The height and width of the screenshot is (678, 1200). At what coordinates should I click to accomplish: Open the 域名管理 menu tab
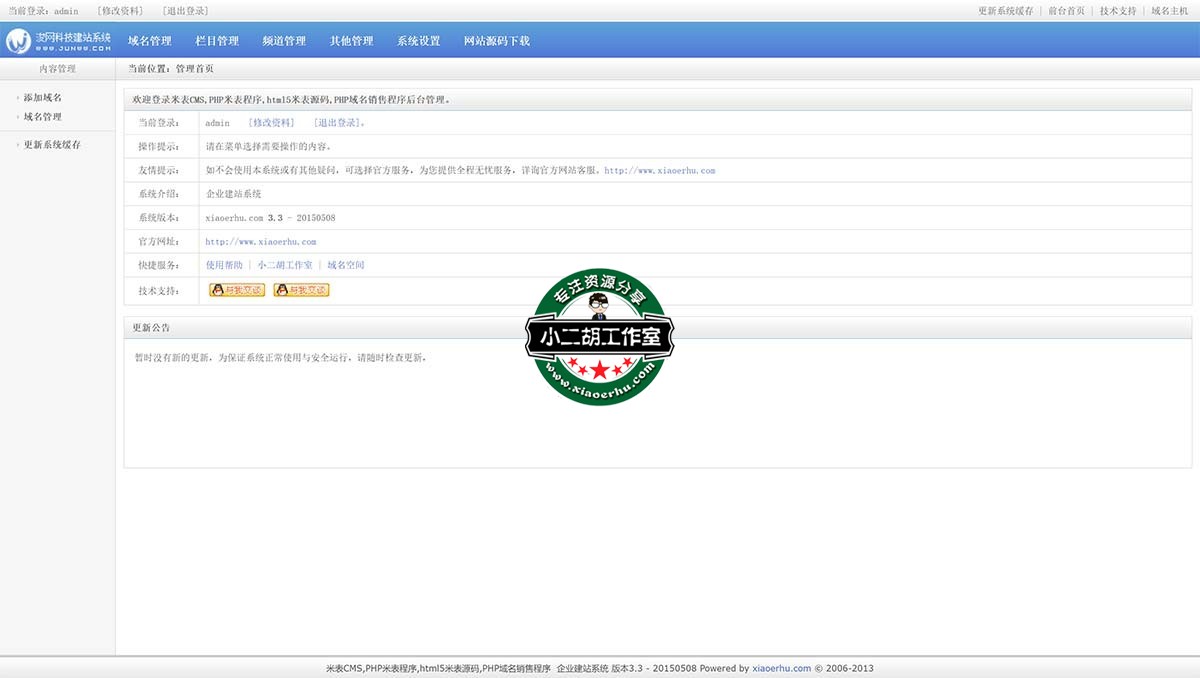point(151,41)
